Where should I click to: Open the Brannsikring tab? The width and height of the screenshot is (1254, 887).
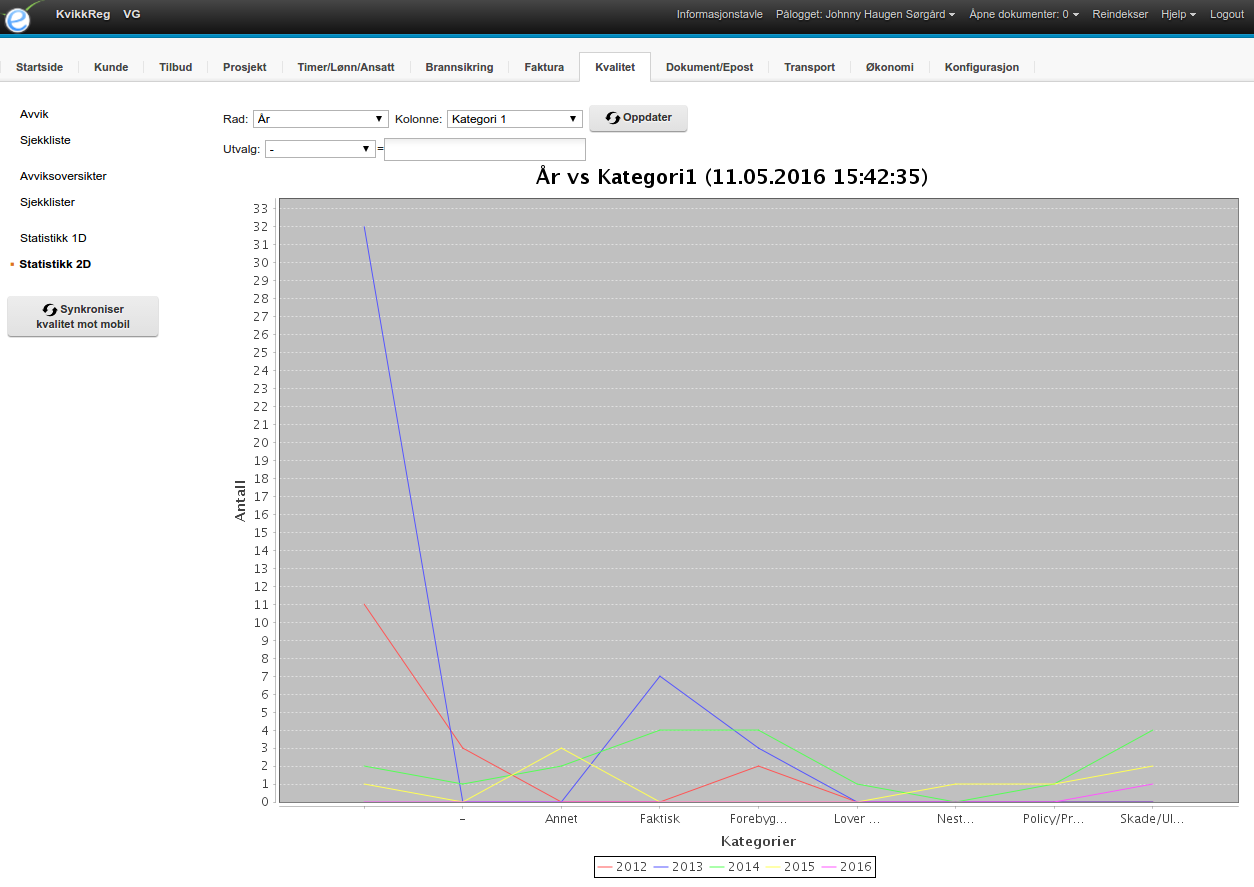(x=459, y=67)
